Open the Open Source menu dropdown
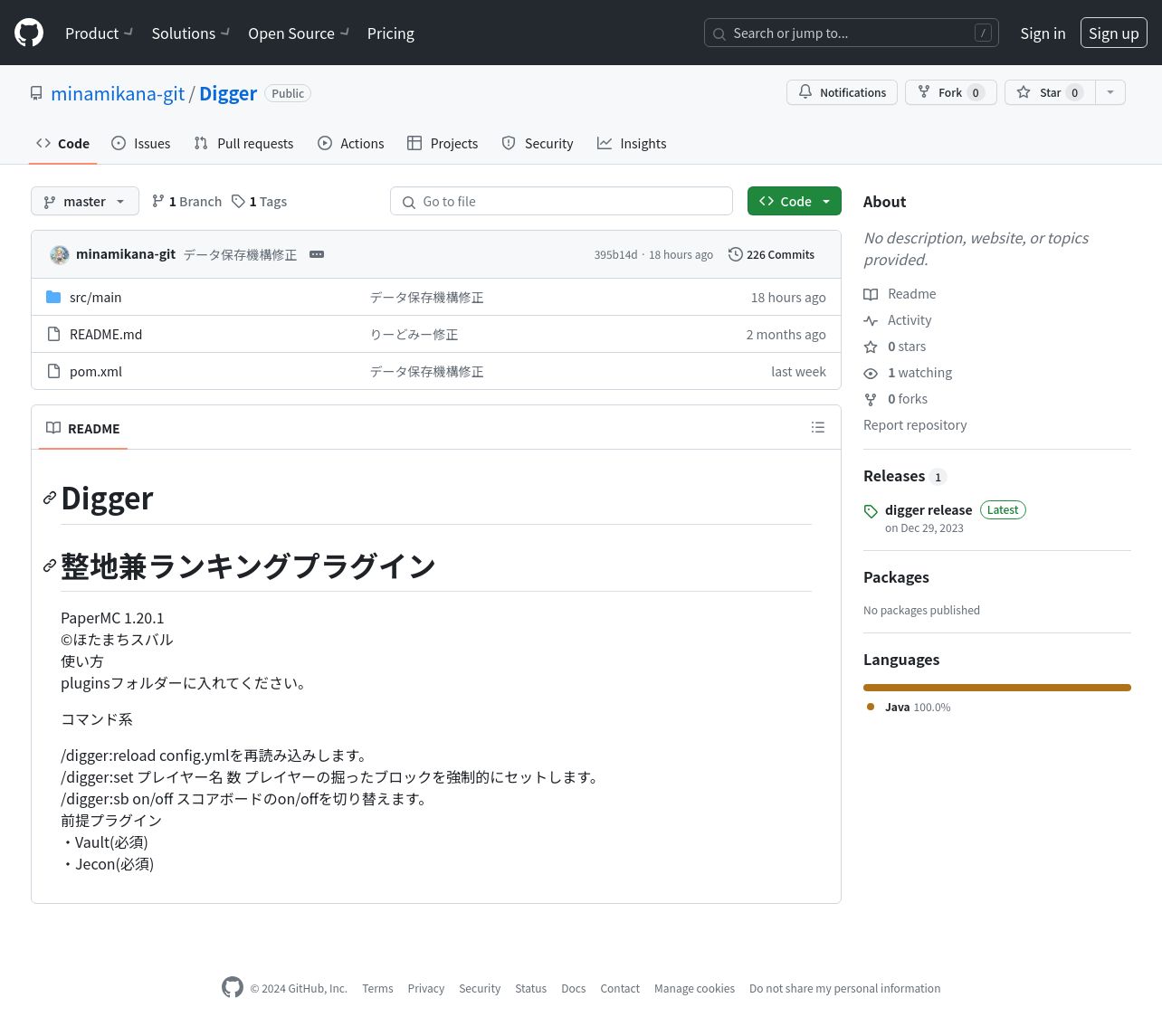Viewport: 1162px width, 1036px height. point(298,33)
